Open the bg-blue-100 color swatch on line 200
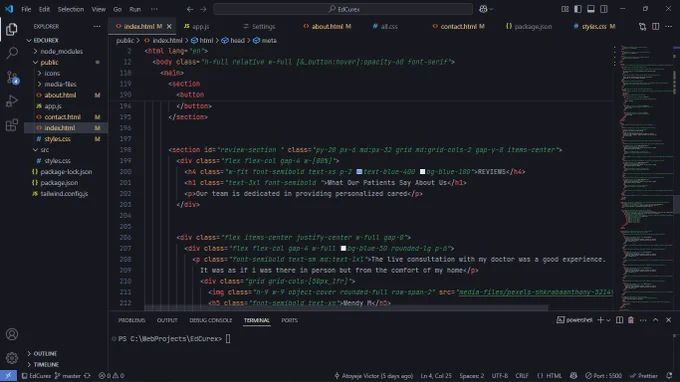 tap(422, 172)
